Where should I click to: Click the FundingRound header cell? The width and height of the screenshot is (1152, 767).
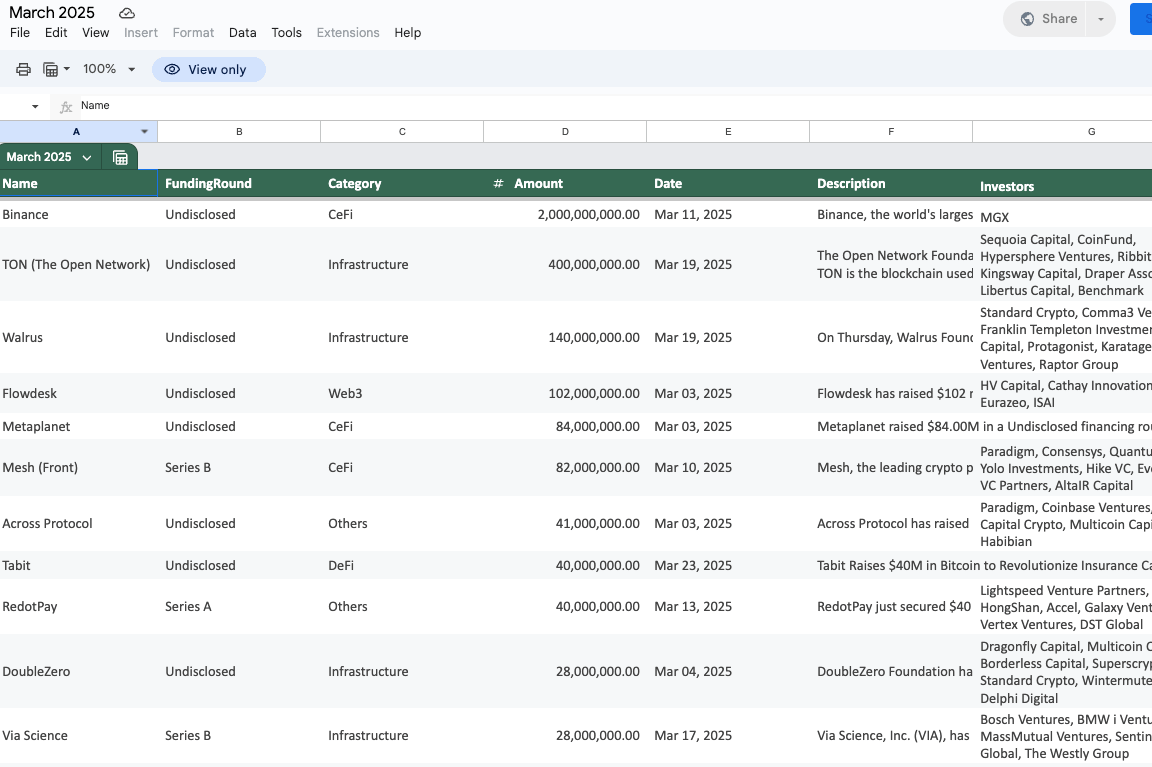coord(239,184)
